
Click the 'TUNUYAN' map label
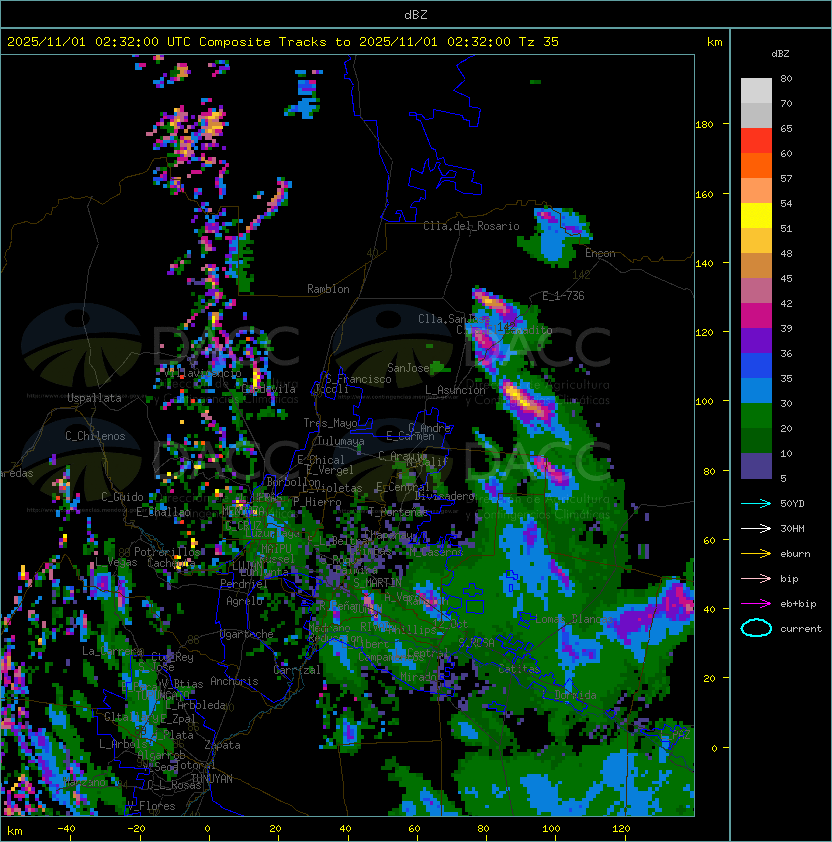click(212, 779)
